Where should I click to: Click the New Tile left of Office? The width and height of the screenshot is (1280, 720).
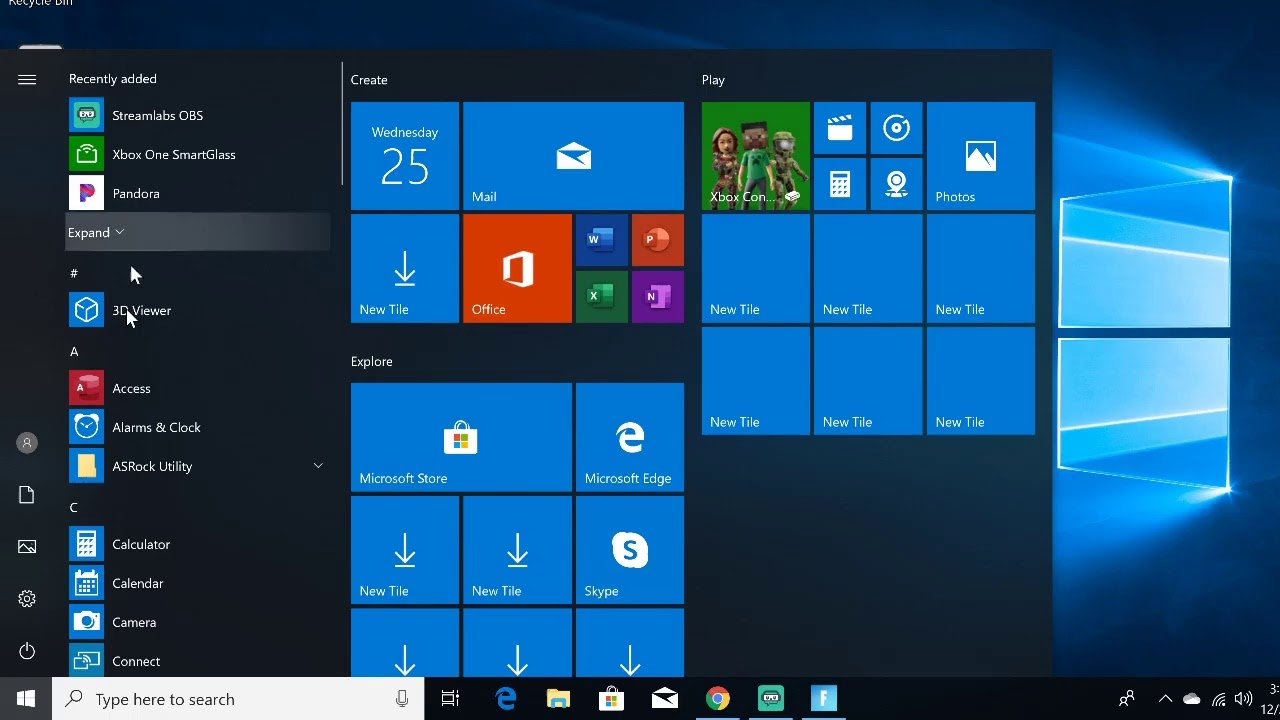pos(405,268)
